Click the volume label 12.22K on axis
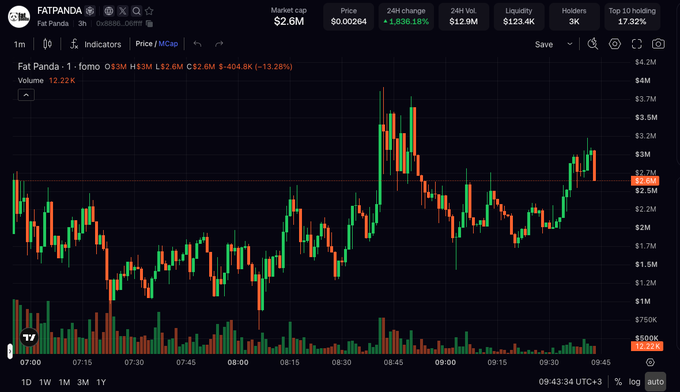The width and height of the screenshot is (680, 392). point(646,346)
